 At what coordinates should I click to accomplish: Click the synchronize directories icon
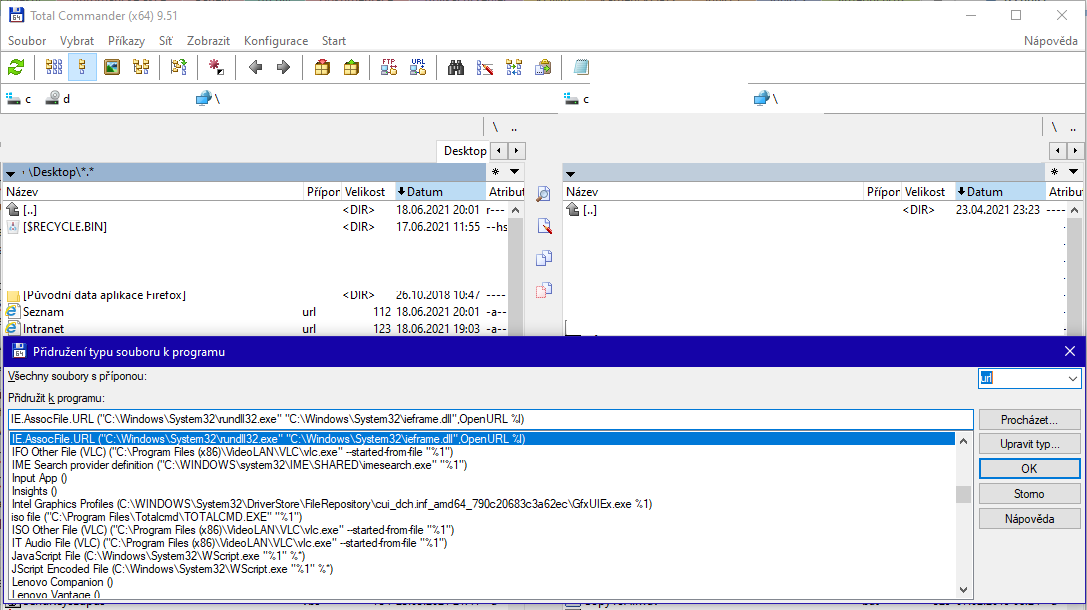(x=514, y=68)
